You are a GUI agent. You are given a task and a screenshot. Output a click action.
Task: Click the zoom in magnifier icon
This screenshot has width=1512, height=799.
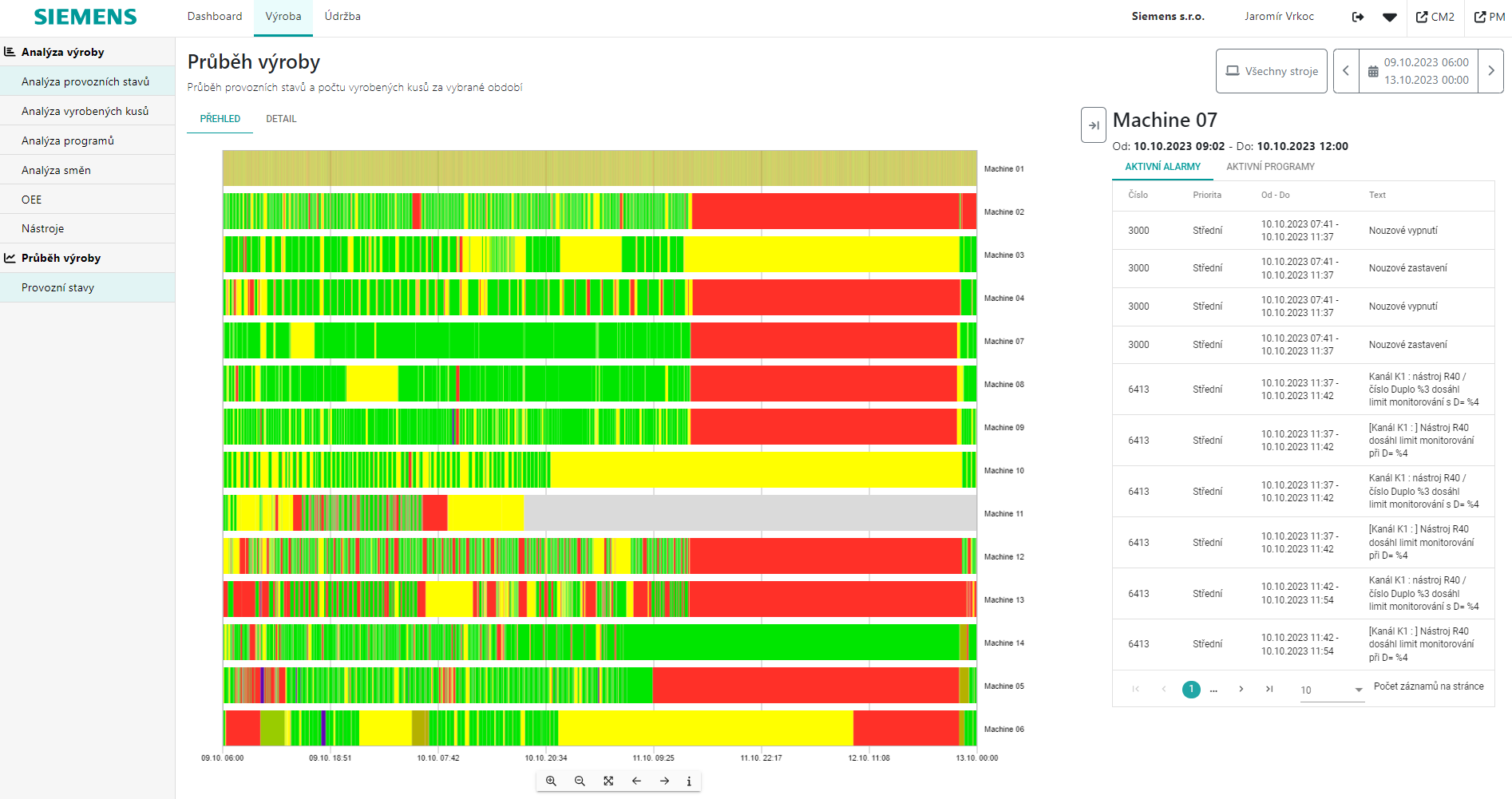click(x=551, y=781)
